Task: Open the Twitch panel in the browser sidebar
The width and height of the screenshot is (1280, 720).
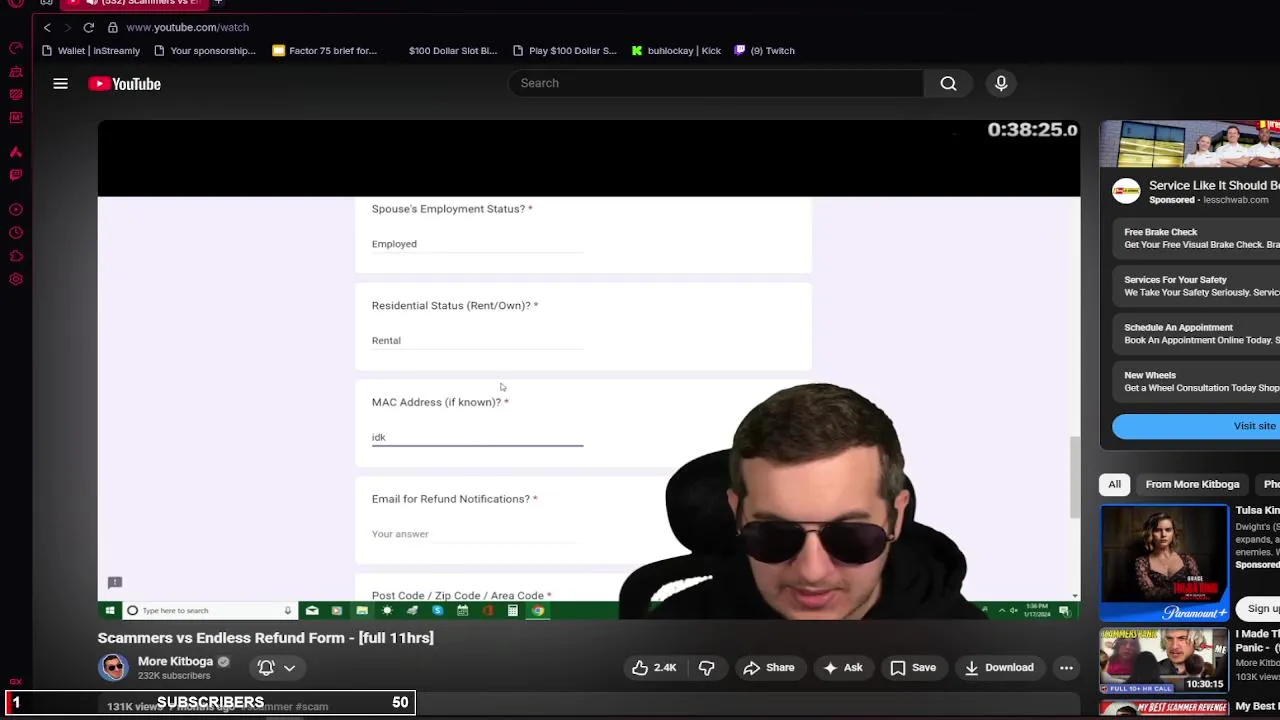Action: pos(16,175)
